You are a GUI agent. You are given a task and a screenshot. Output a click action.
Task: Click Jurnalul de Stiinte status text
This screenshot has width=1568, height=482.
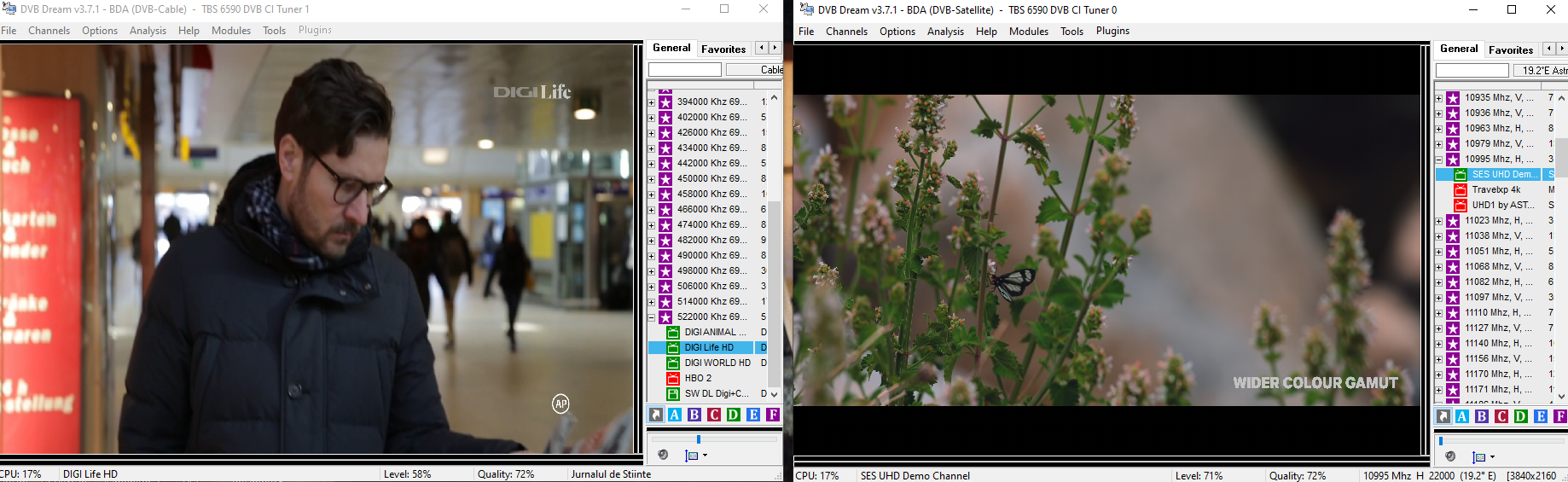click(611, 474)
